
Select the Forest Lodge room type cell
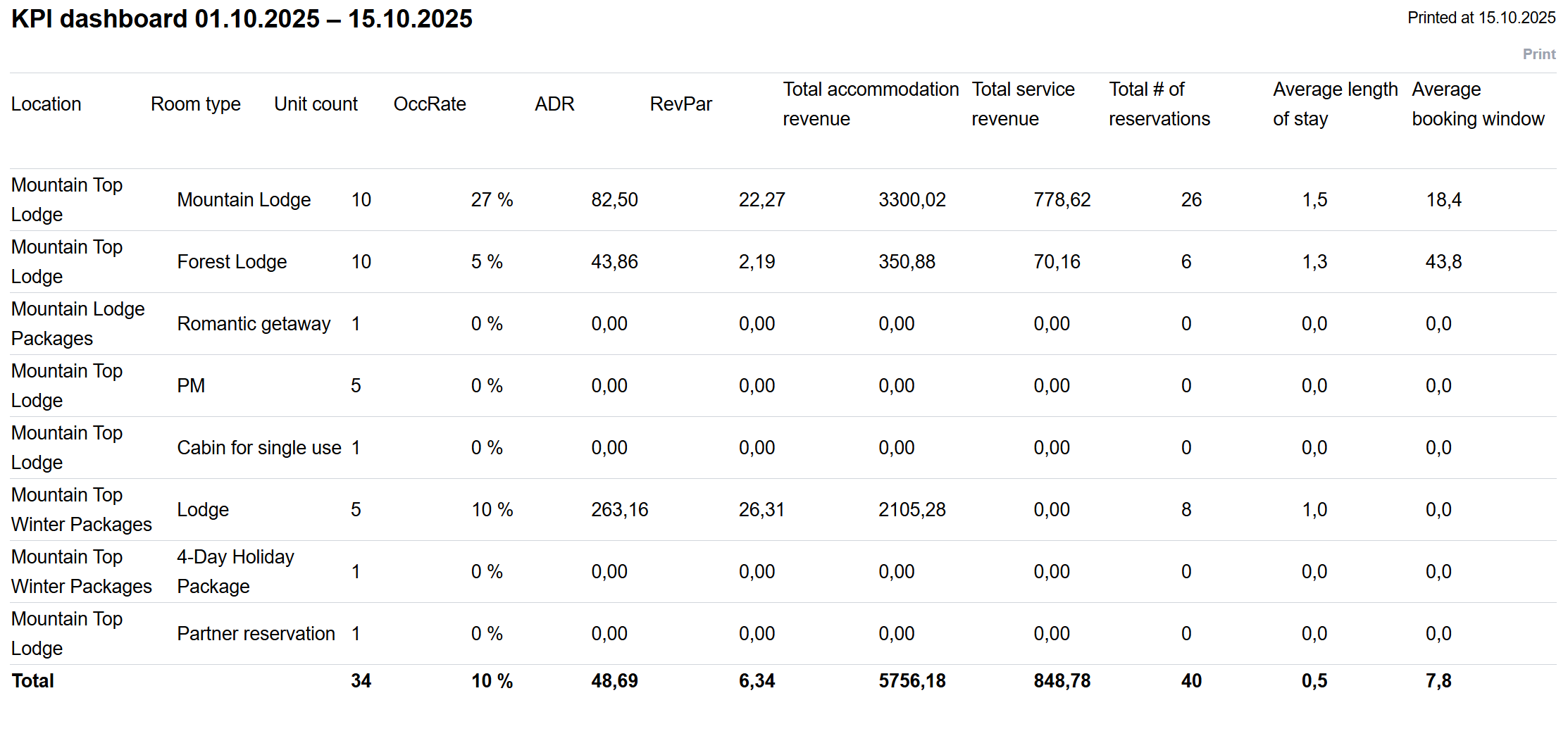click(x=232, y=262)
